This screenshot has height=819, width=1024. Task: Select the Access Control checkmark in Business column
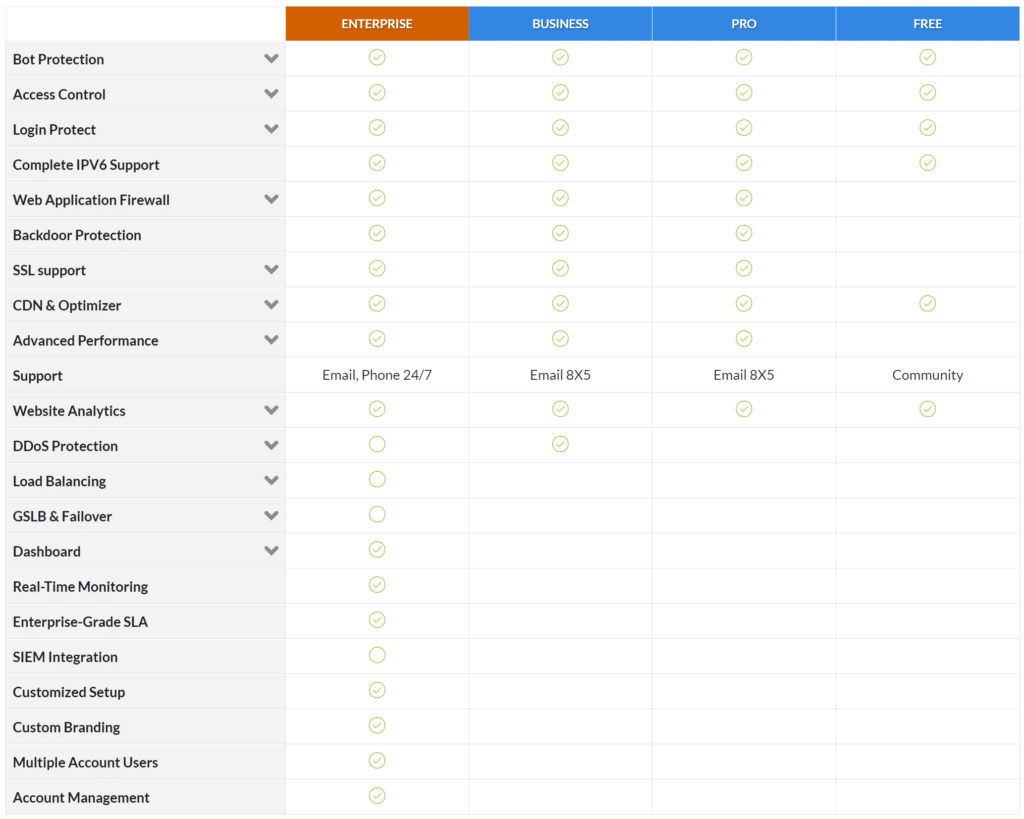pyautogui.click(x=560, y=92)
